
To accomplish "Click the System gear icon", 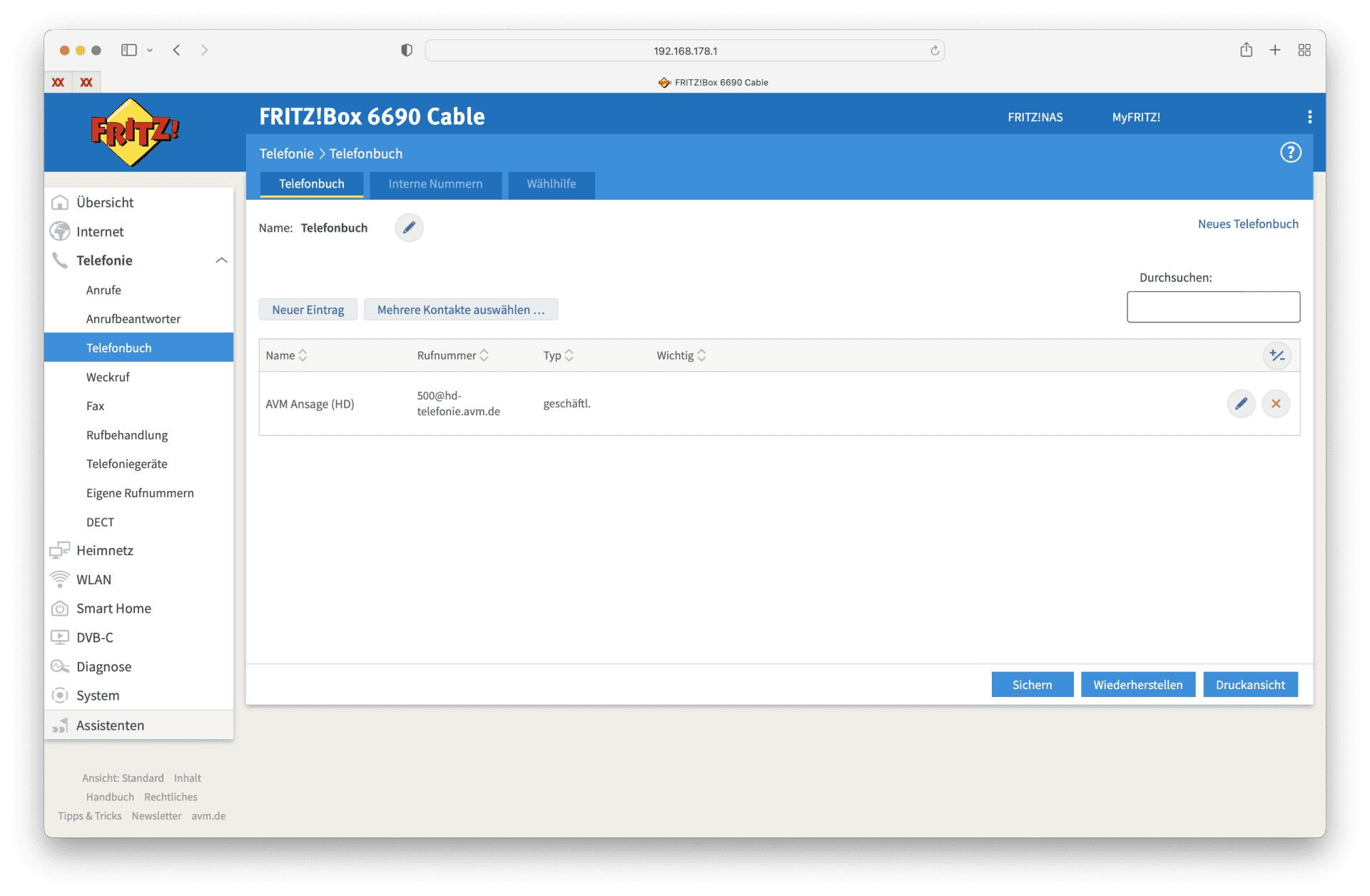I will click(x=60, y=696).
